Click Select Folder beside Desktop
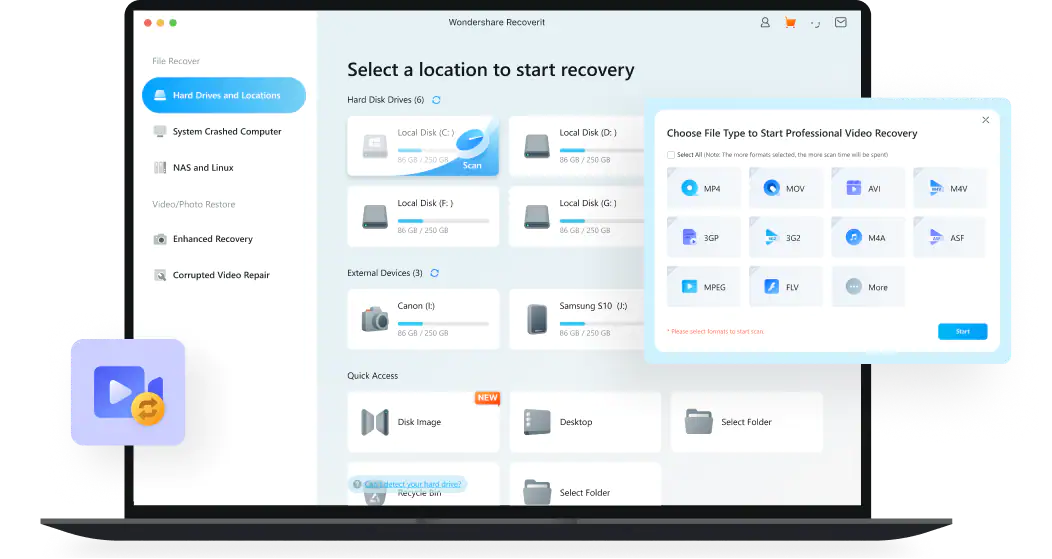Viewport: 1052px width, 559px height. pos(747,422)
